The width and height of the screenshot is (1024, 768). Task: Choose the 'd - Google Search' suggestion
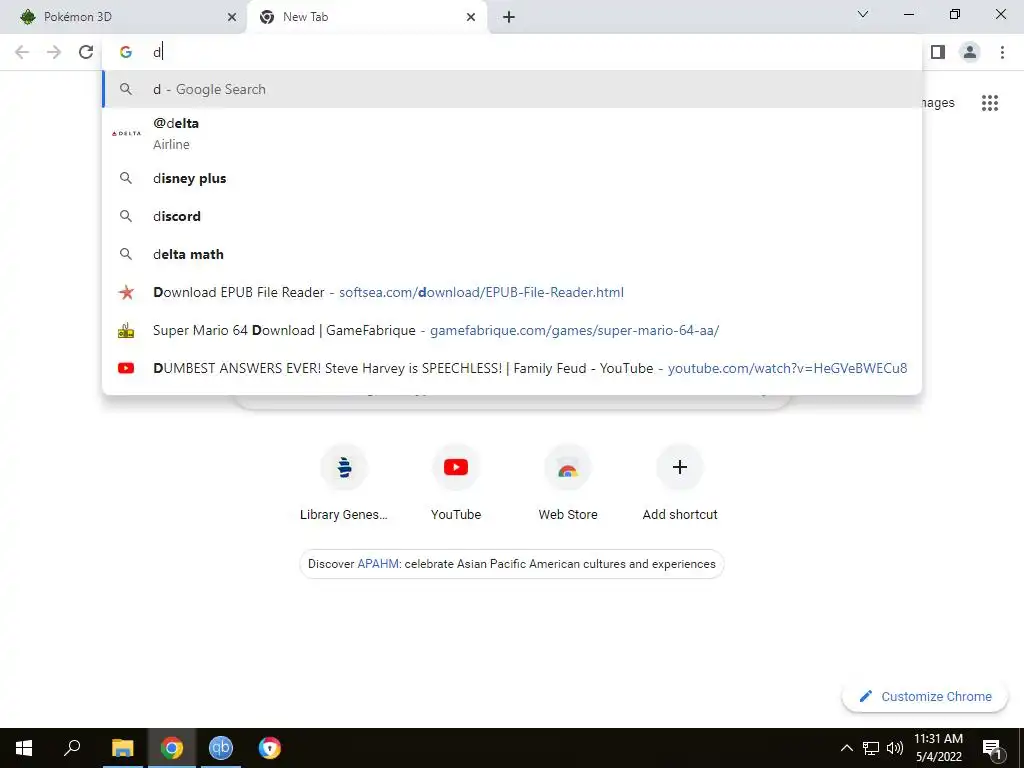click(513, 89)
